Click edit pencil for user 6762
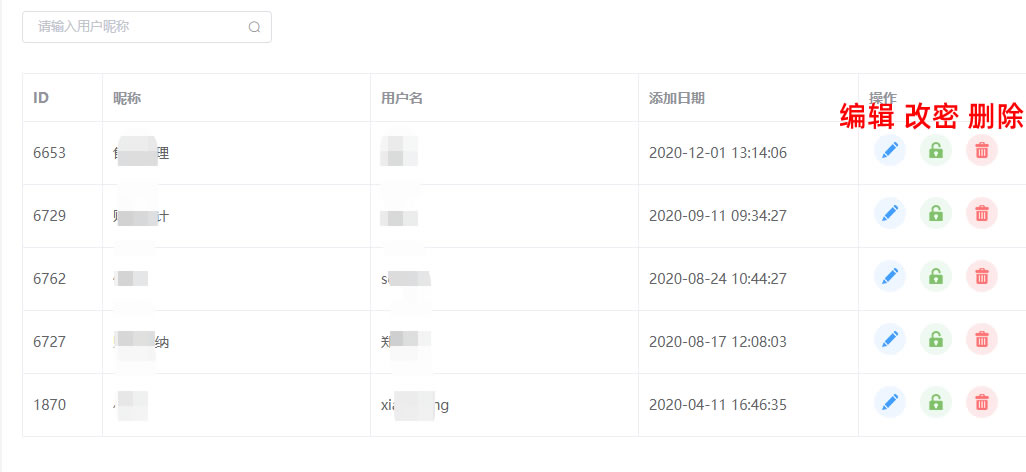Screen dimensions: 1026x472 pyautogui.click(x=890, y=277)
